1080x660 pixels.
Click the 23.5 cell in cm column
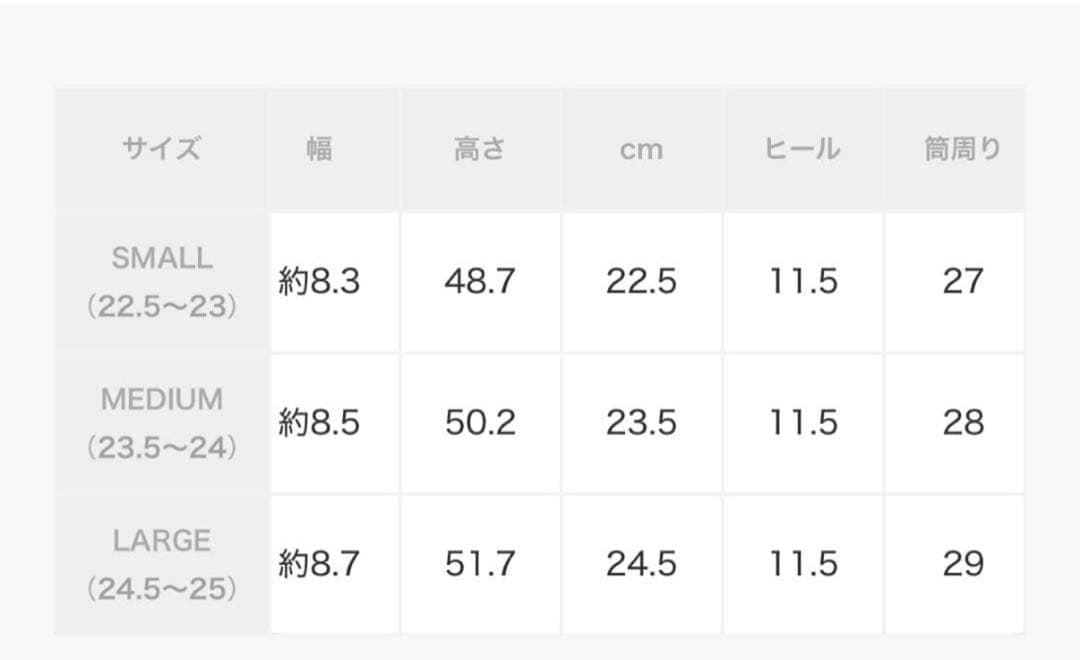[641, 423]
